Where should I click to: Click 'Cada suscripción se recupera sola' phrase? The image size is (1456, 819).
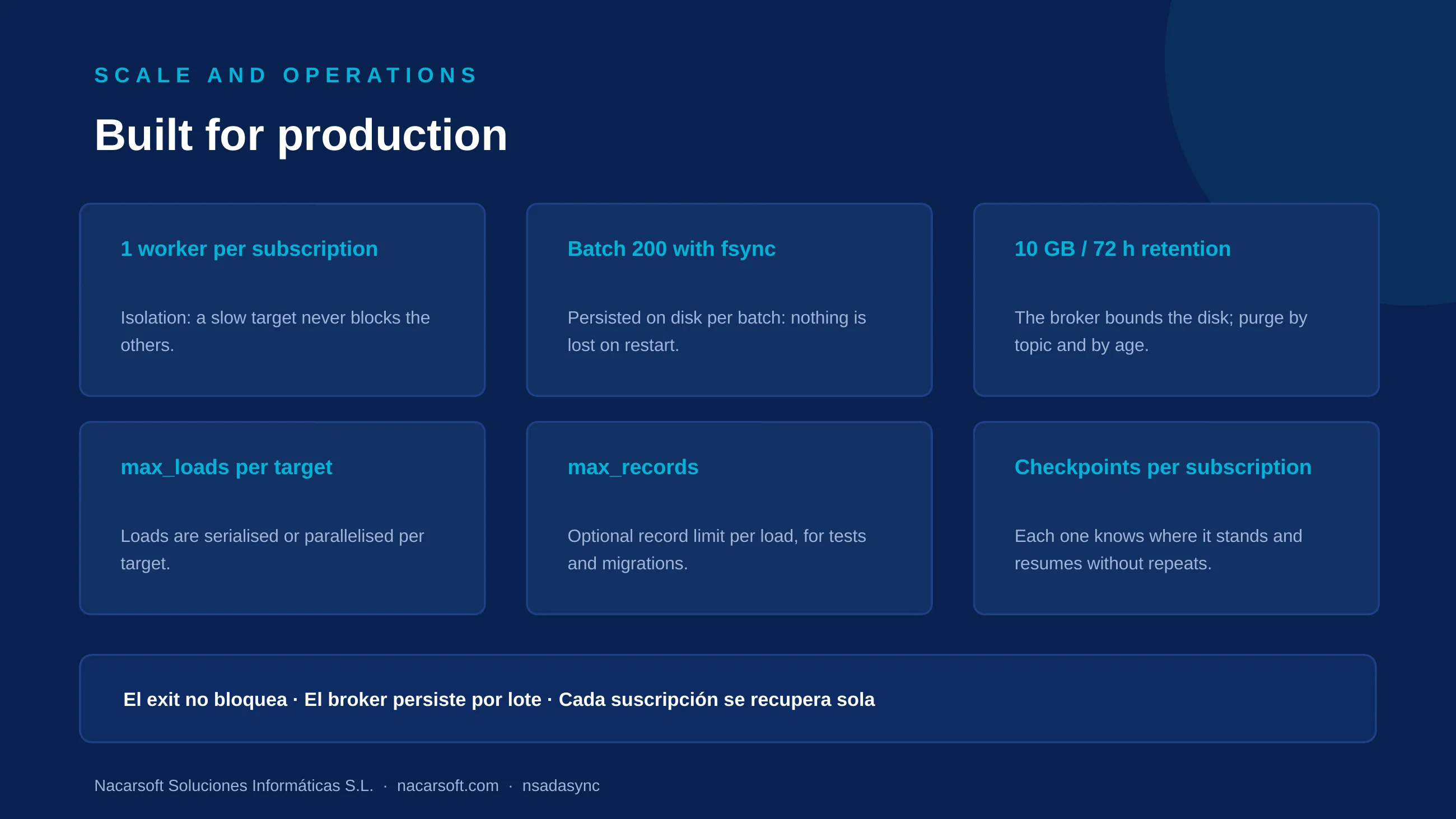[717, 699]
